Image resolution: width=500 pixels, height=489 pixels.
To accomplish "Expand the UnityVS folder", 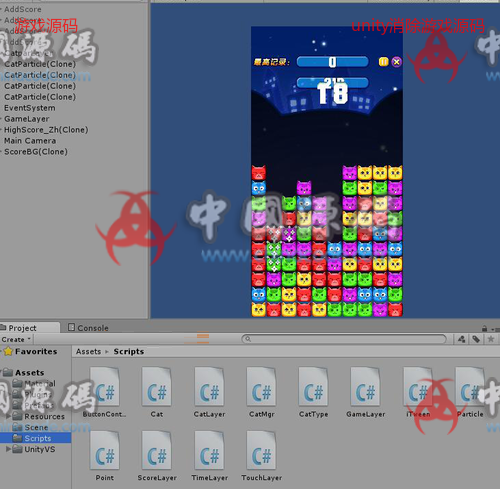I will coord(8,449).
